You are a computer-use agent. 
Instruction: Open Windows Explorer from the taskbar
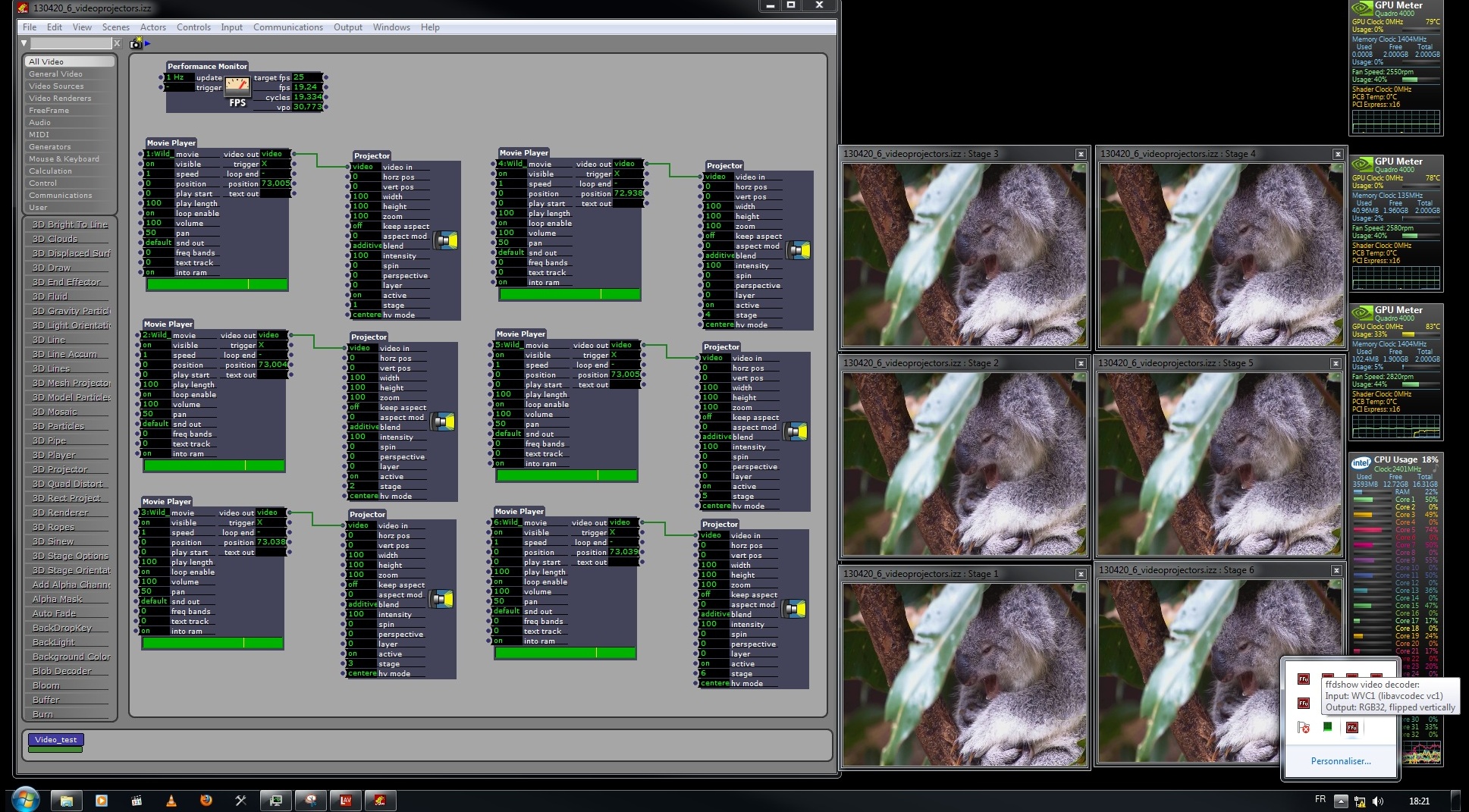[67, 801]
